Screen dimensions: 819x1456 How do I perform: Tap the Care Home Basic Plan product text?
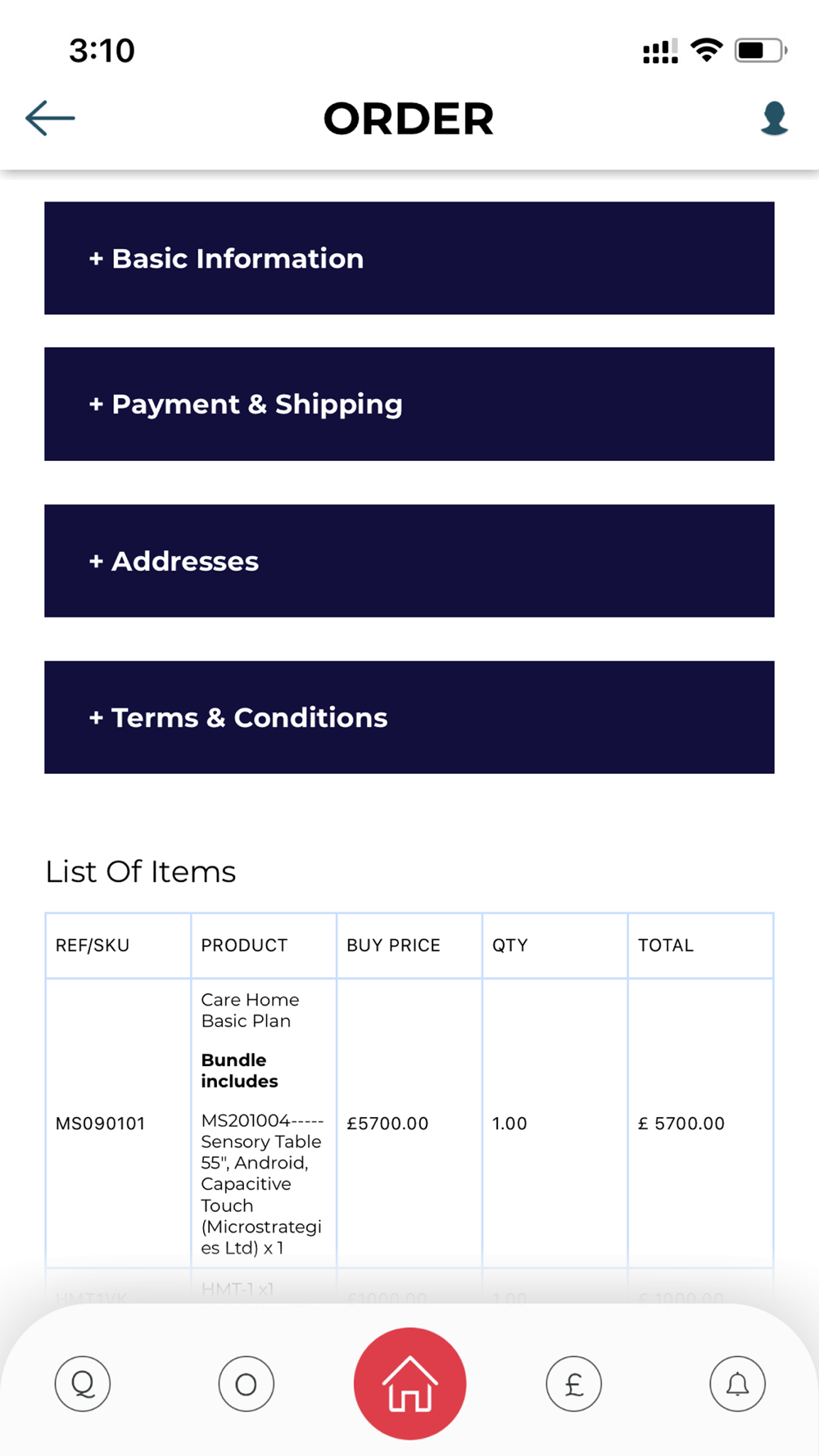click(x=250, y=1011)
